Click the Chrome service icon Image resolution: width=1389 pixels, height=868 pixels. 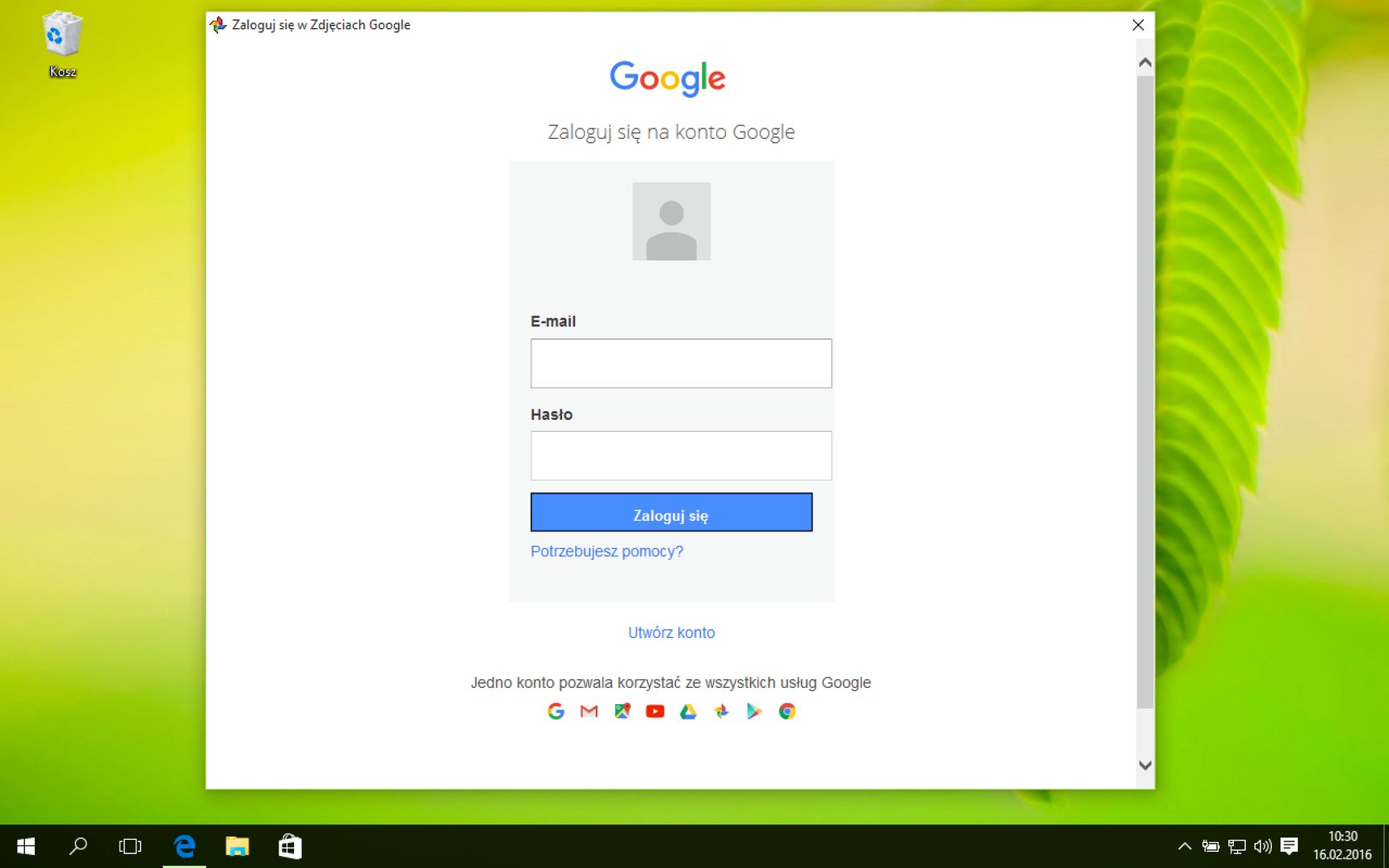point(787,711)
